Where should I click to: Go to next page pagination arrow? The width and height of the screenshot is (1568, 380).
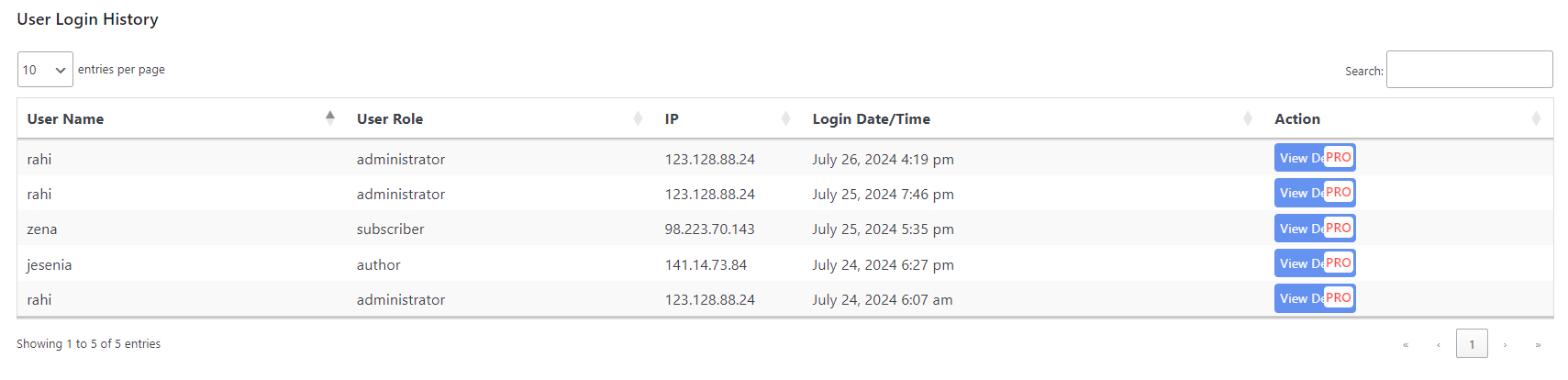pos(1505,344)
